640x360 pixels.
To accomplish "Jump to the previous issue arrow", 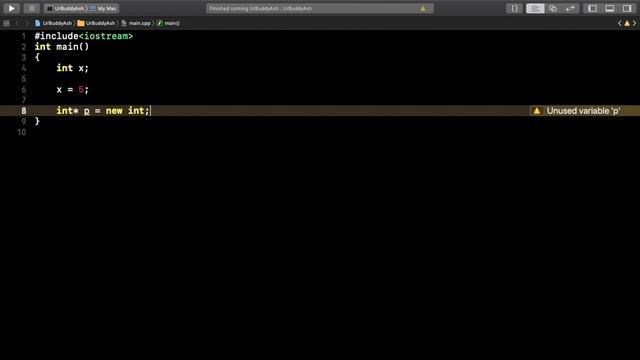I will tap(620, 23).
